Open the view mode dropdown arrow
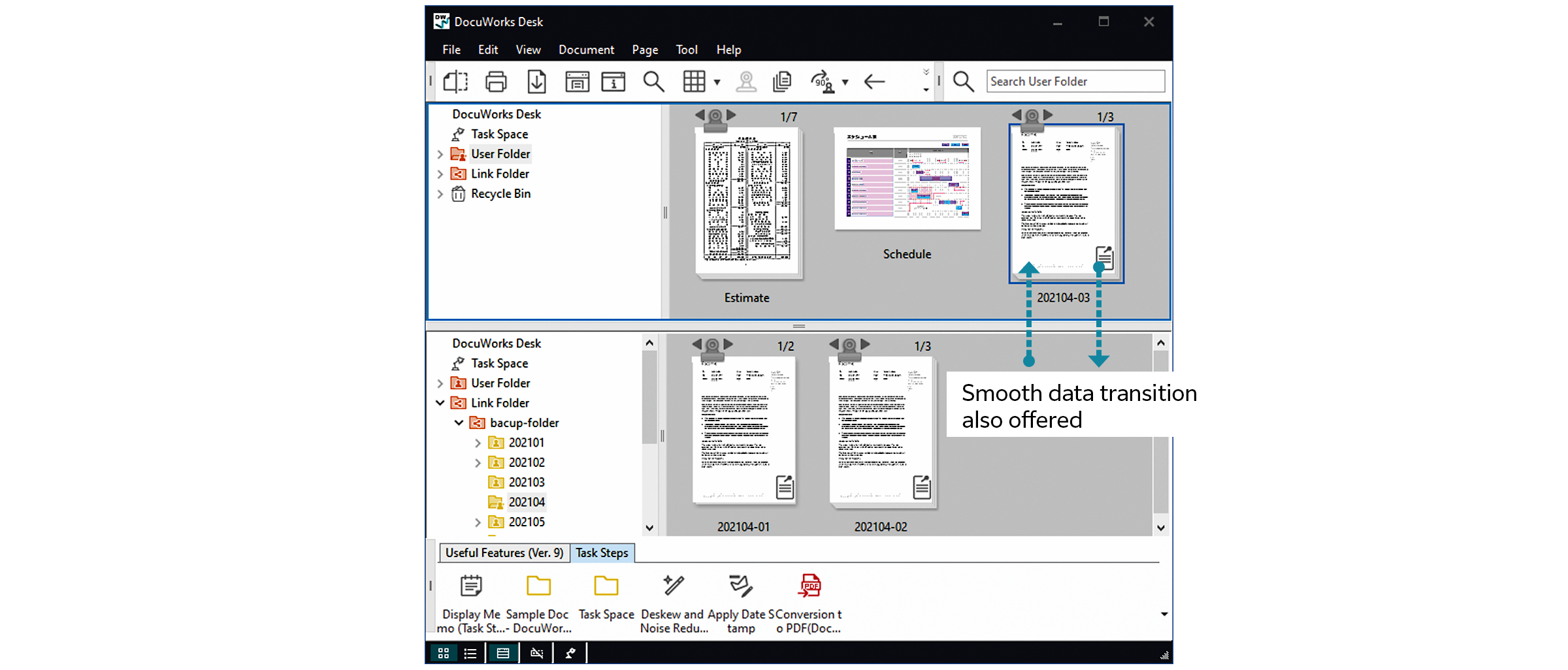The height and width of the screenshot is (670, 1568). pos(717,83)
